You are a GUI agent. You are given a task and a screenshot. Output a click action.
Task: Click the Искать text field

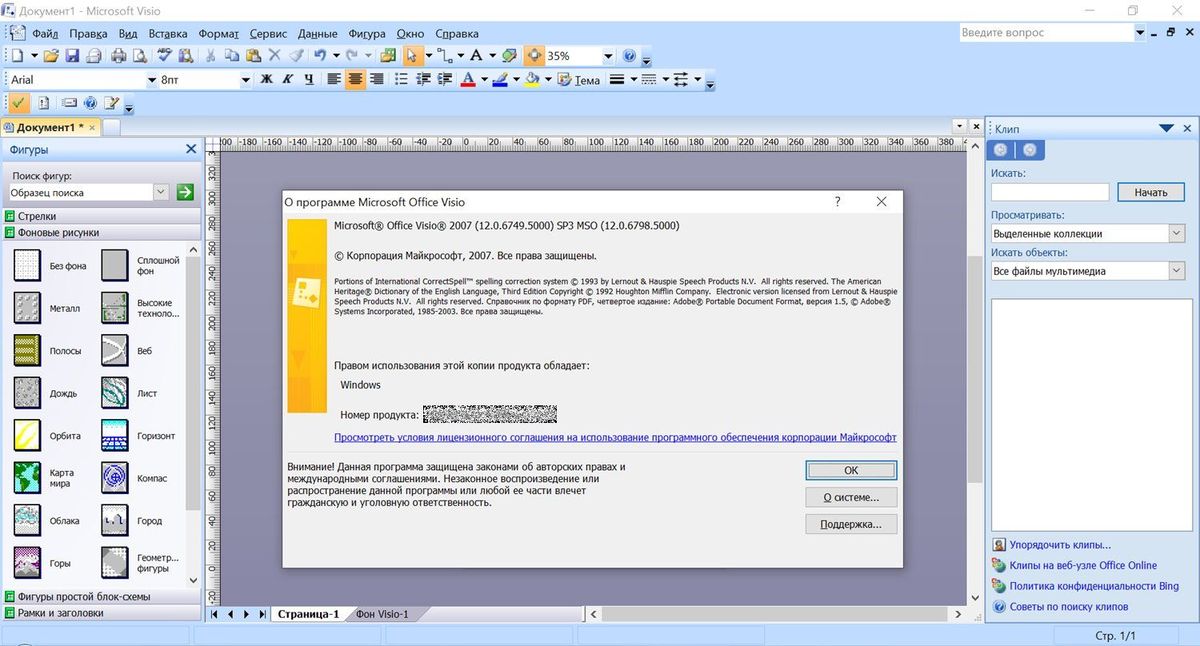pos(1050,192)
